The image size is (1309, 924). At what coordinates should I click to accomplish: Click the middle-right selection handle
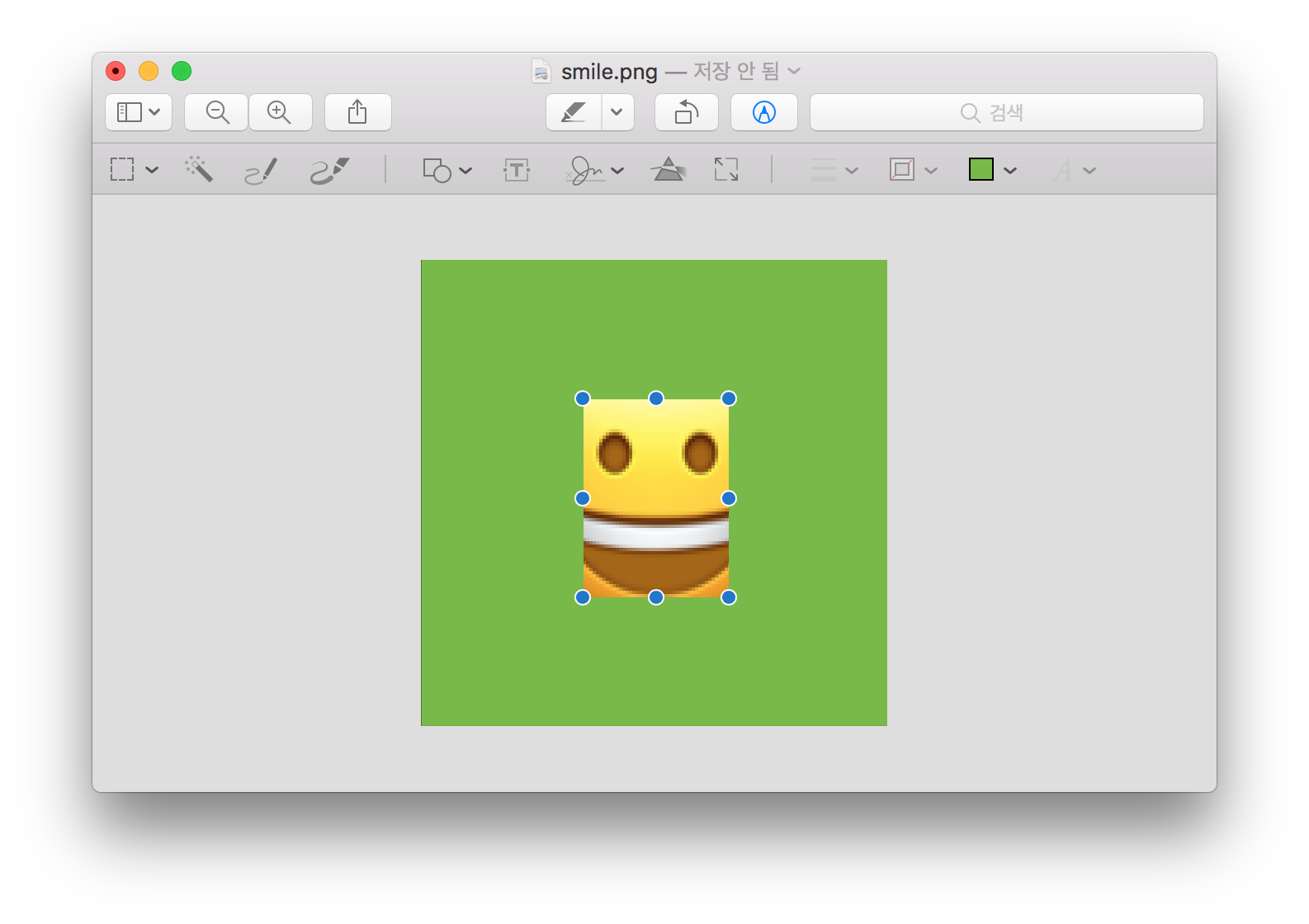(729, 498)
